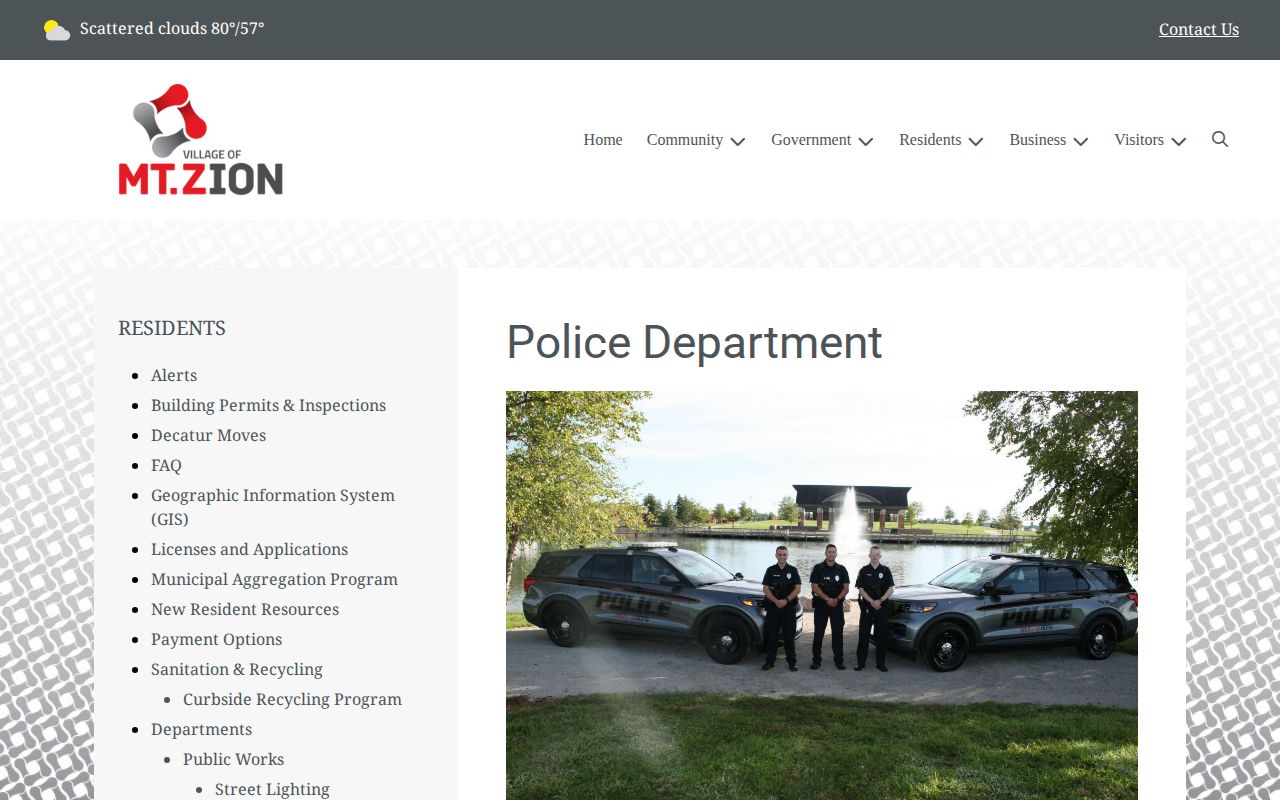Click the weather cloud icon
1280x800 pixels.
click(x=57, y=30)
